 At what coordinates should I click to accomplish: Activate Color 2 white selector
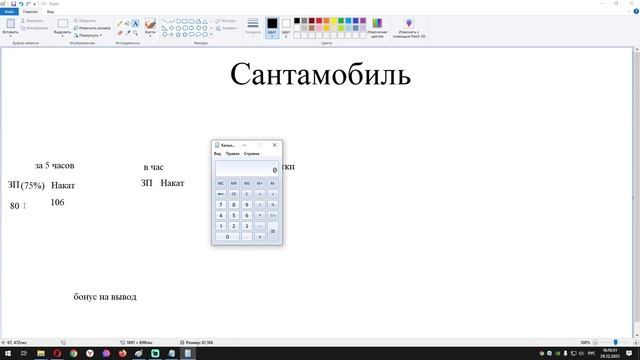click(x=286, y=27)
